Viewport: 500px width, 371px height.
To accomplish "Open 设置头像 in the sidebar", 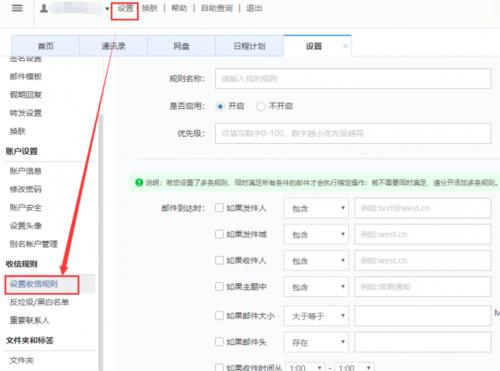I will pos(26,226).
